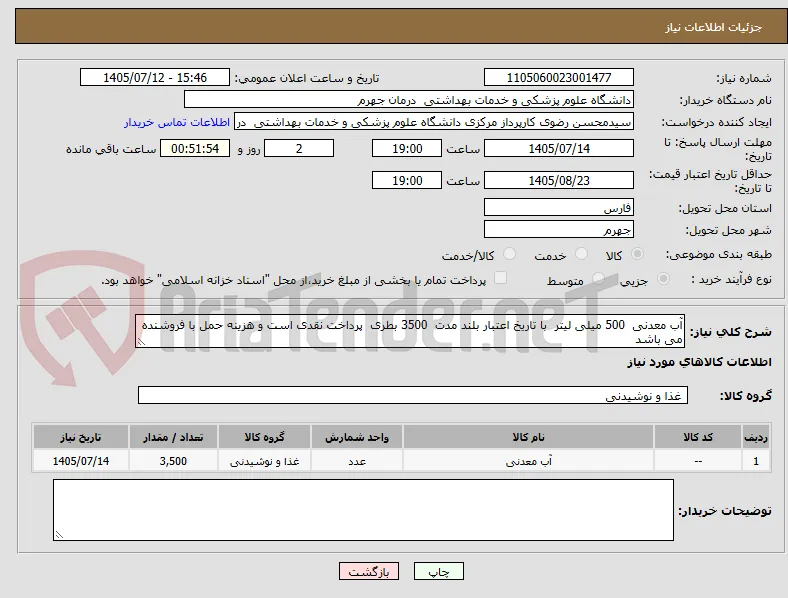Image resolution: width=788 pixels, height=598 pixels.
Task: Click the جزئیات اطلاعات نیاز header bar title
Action: pos(714,27)
